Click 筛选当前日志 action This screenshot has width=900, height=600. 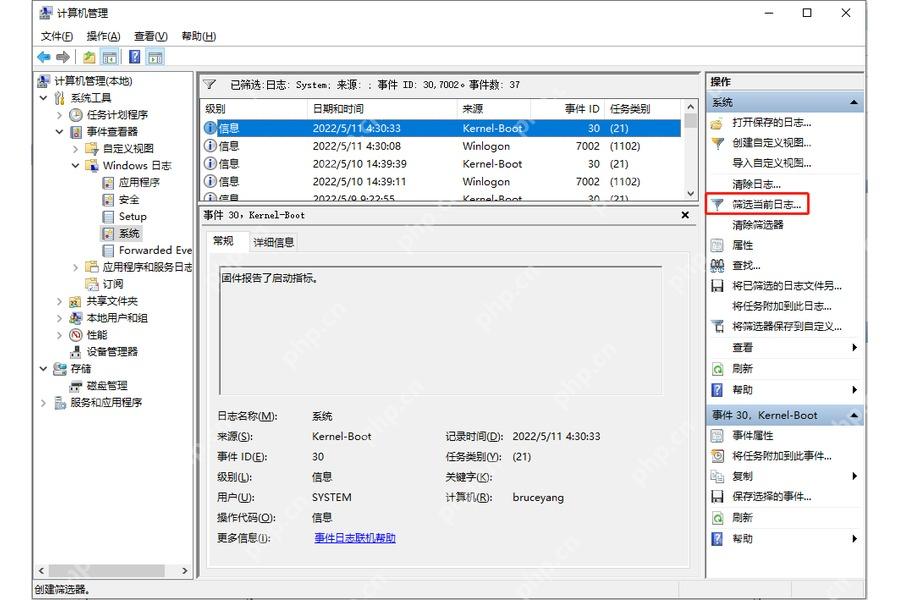tap(766, 204)
